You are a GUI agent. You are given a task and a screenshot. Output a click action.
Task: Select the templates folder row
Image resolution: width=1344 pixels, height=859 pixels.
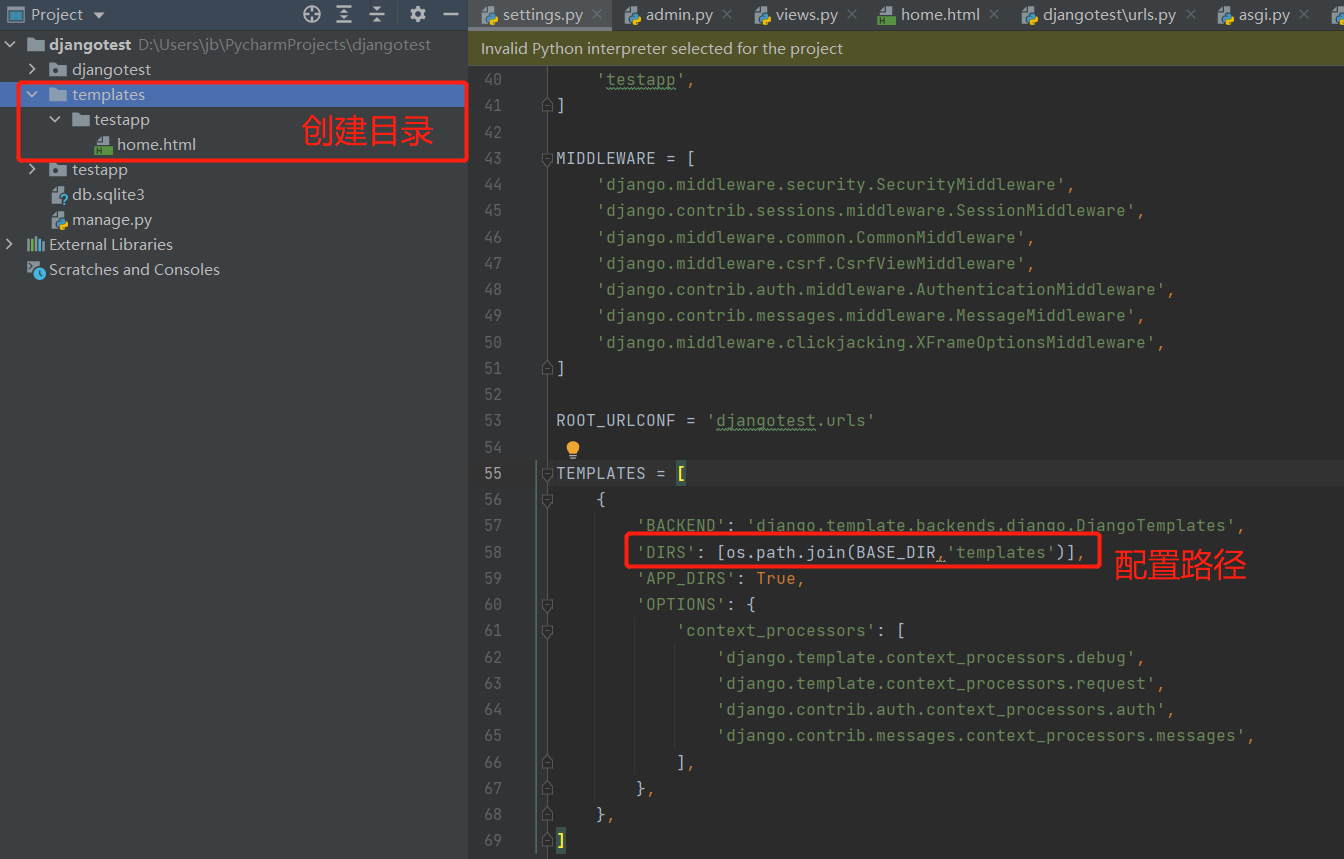234,94
